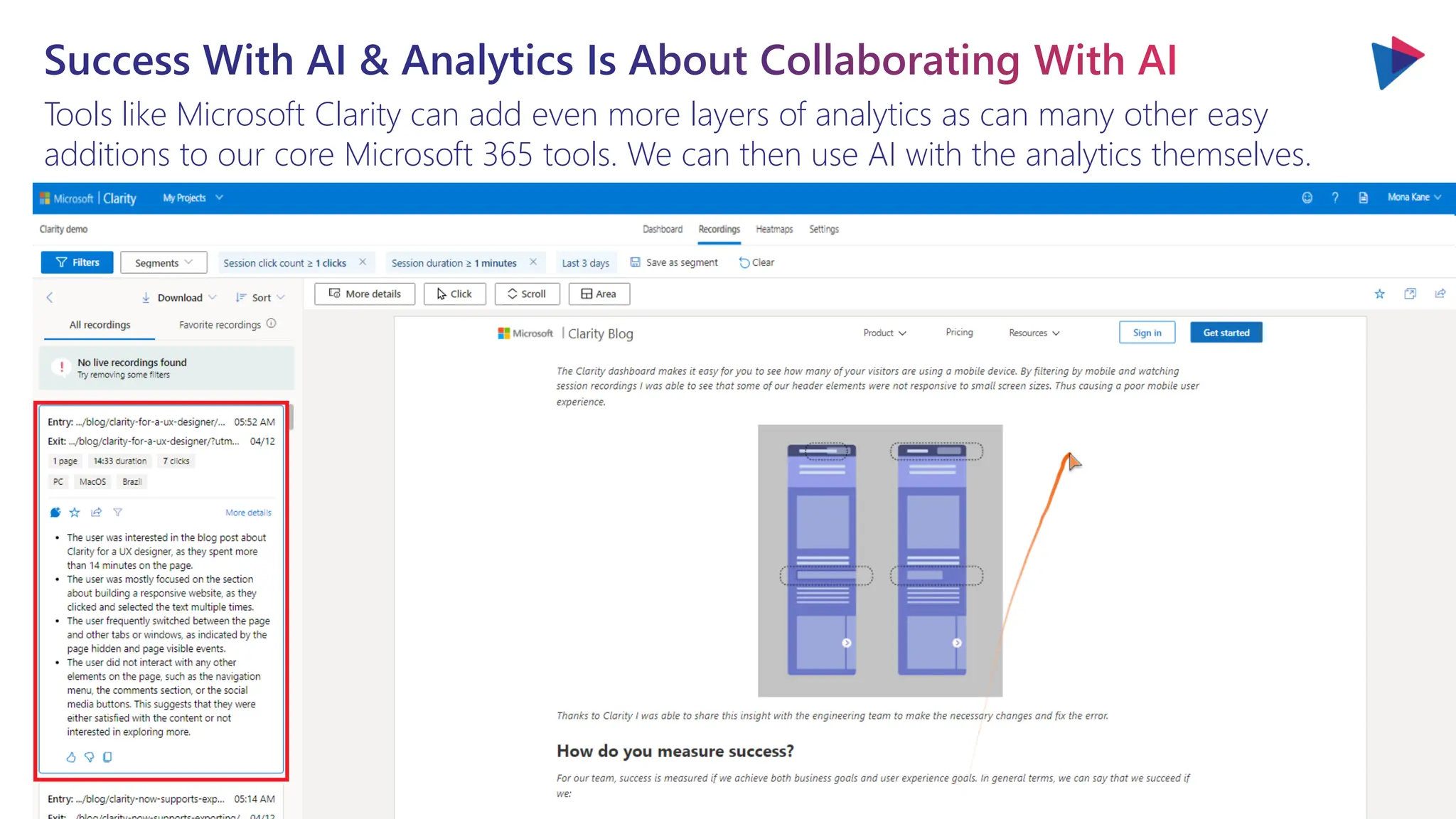This screenshot has height=819, width=1456.
Task: Select the Favorite recordings tab
Action: (x=220, y=325)
